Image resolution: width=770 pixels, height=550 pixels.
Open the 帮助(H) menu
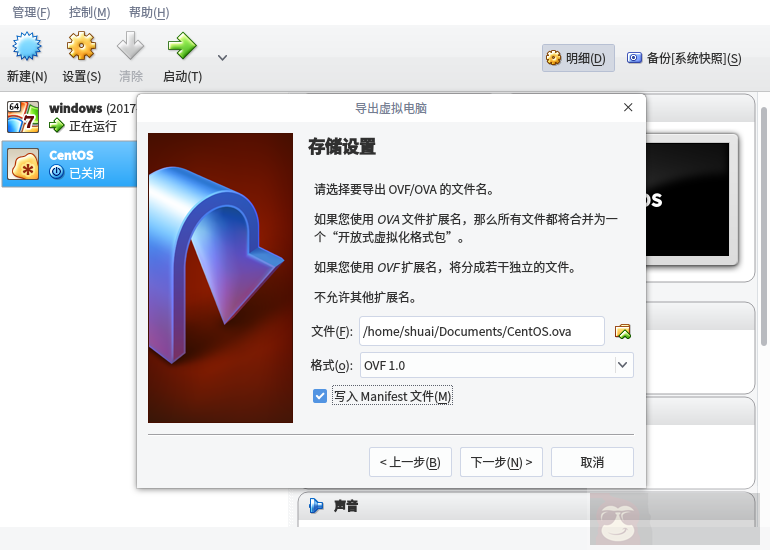tap(149, 12)
